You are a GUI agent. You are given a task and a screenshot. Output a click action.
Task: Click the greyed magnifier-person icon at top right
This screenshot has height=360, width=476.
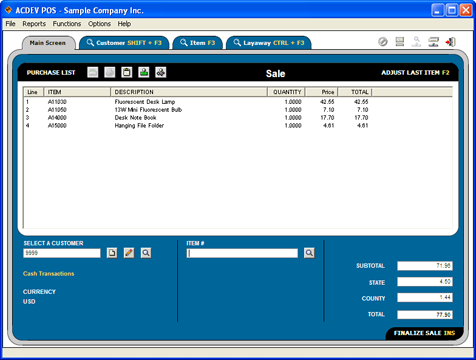click(x=416, y=42)
